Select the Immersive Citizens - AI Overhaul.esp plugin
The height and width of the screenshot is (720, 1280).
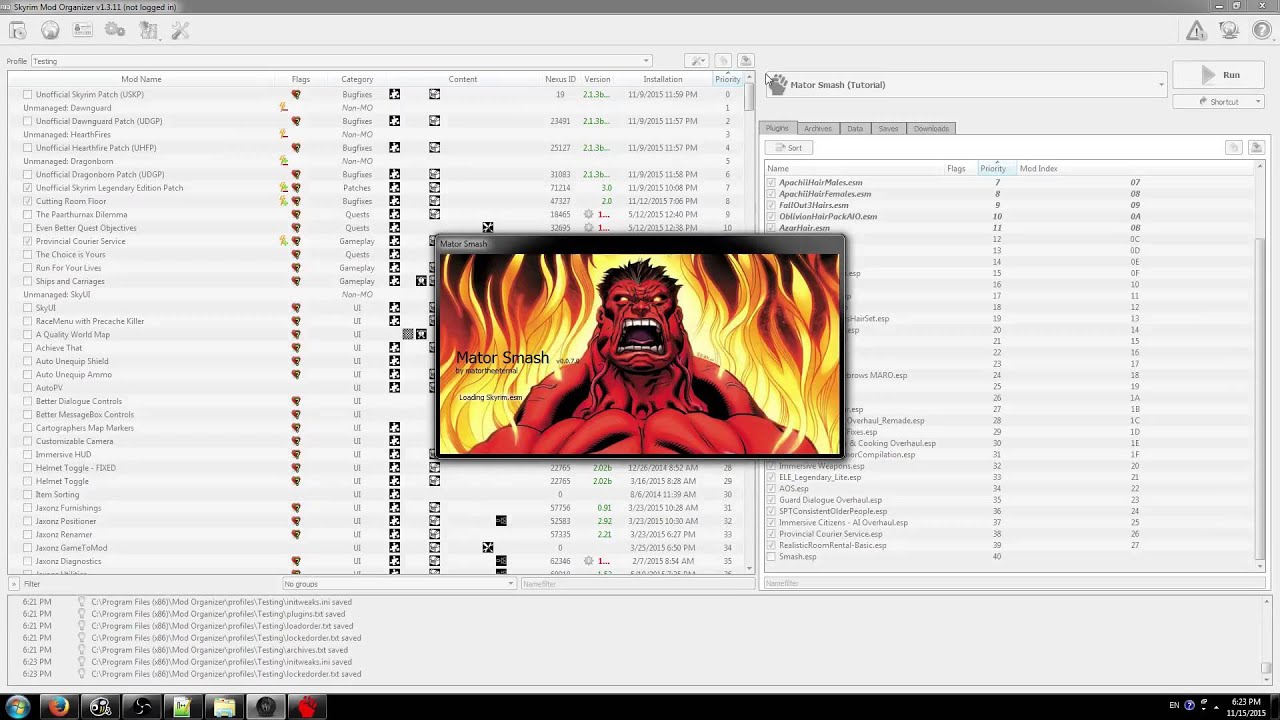point(1010,522)
